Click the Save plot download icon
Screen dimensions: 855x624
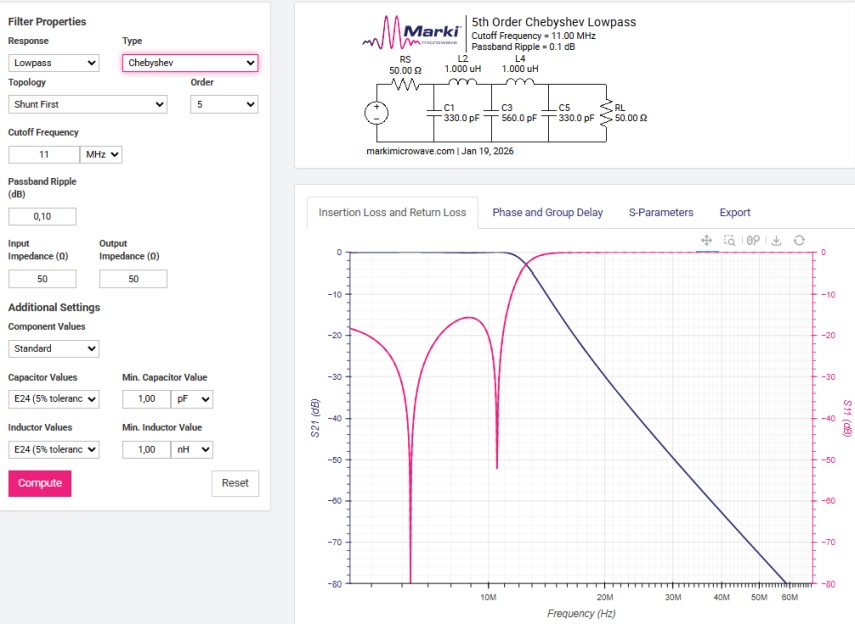(776, 240)
